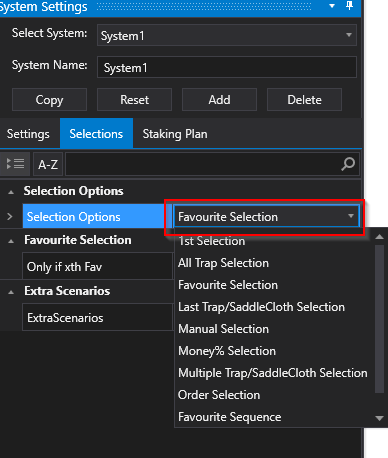Collapse the Selection Options category
This screenshot has height=458, width=388.
coord(11,192)
